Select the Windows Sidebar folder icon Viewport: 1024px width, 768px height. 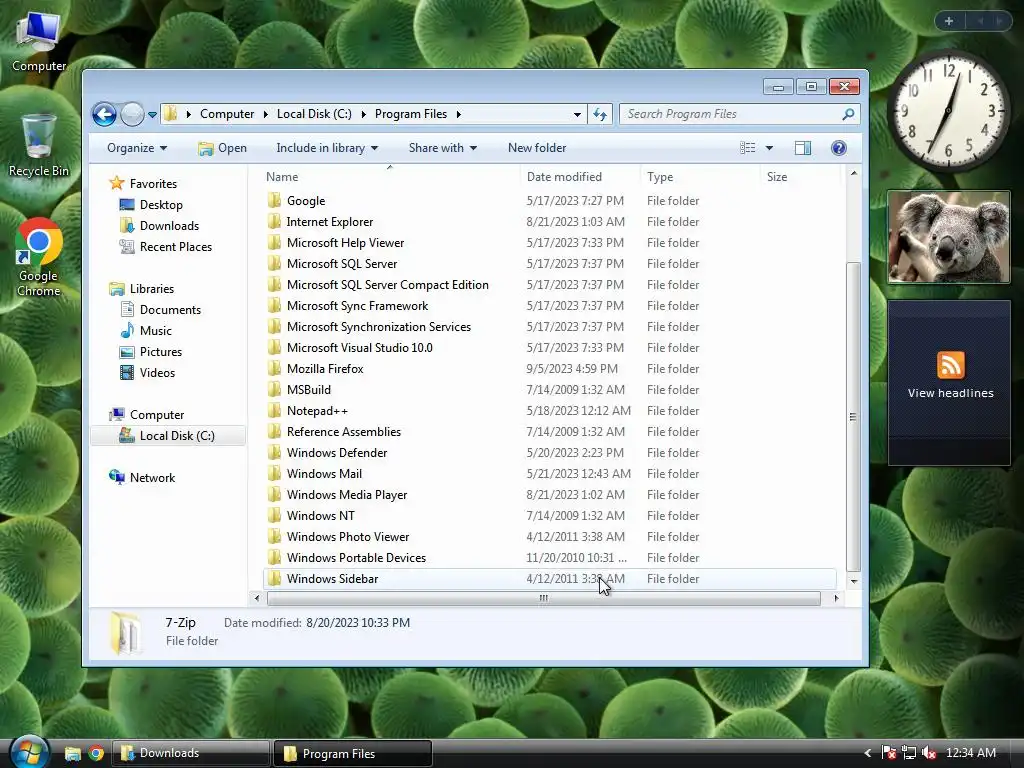[x=275, y=579]
